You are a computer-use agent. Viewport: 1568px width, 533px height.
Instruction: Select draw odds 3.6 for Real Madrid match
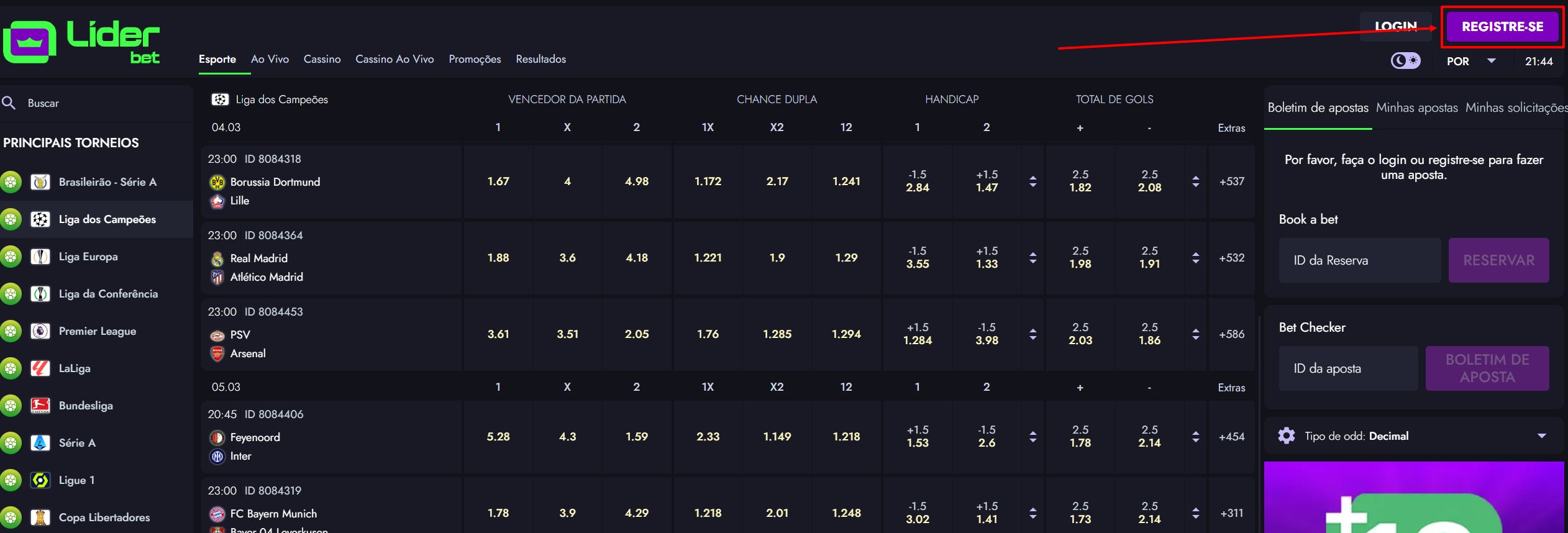click(x=567, y=258)
